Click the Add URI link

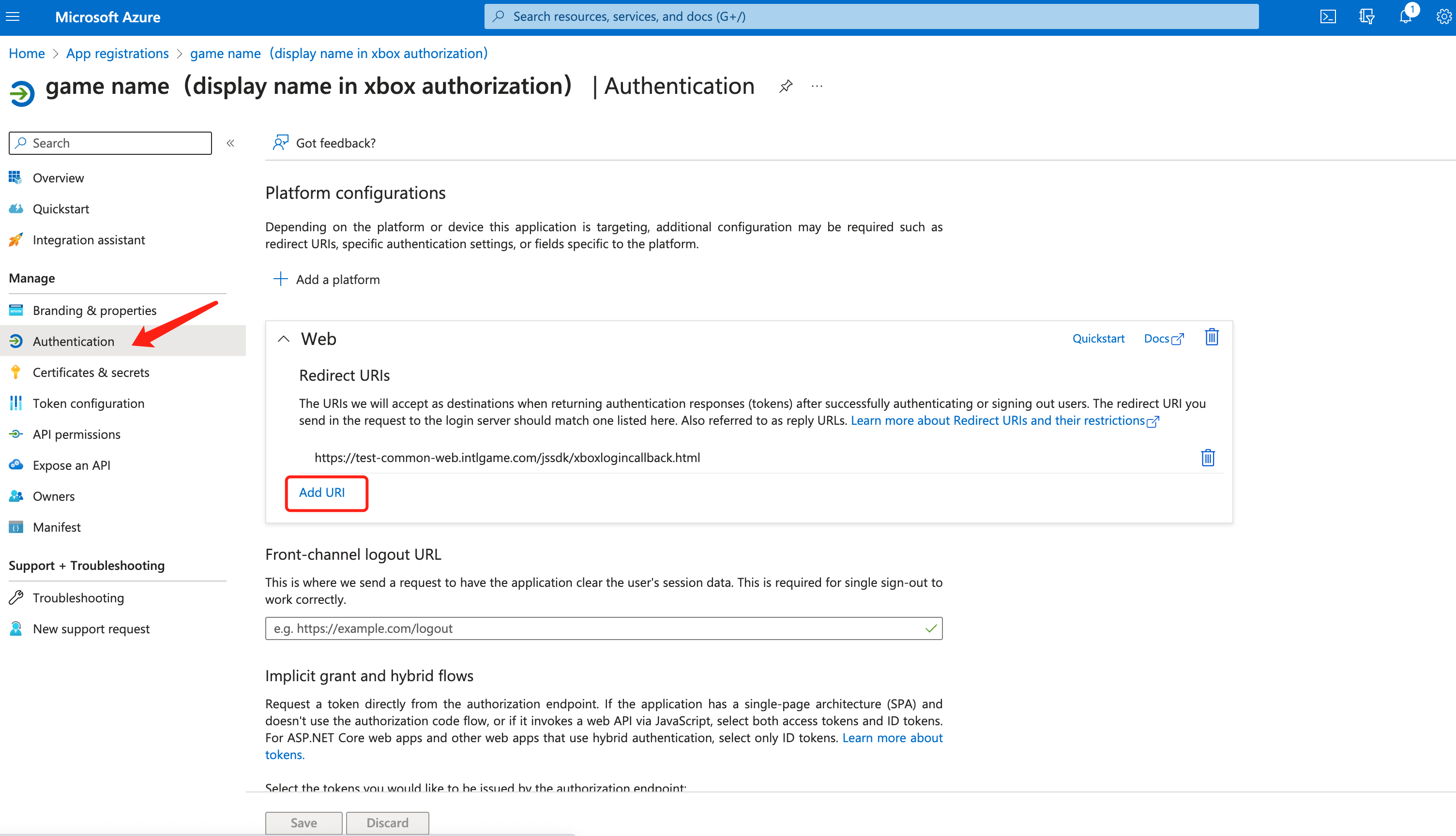[x=321, y=492]
